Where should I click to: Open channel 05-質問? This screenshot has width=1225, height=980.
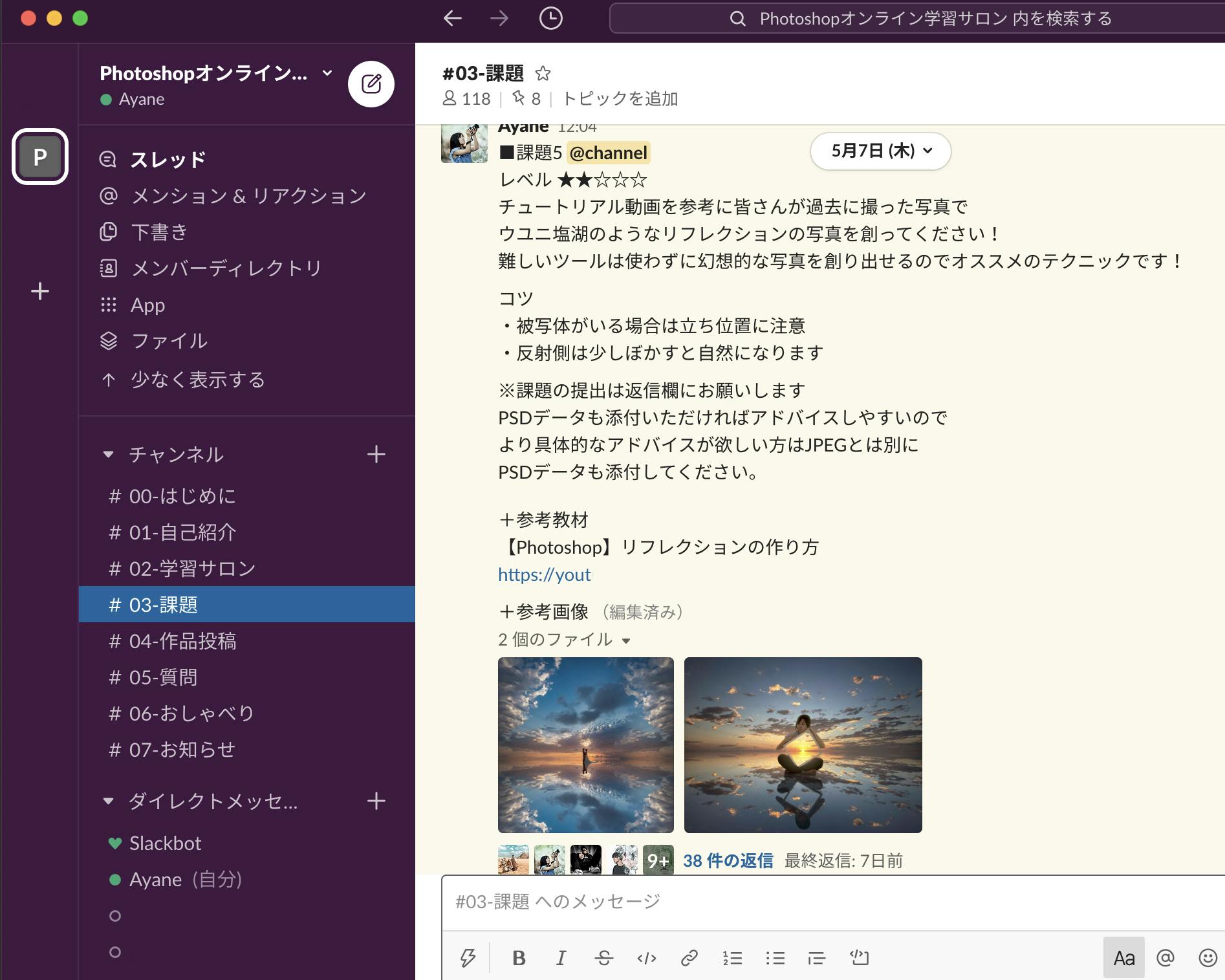pos(246,677)
